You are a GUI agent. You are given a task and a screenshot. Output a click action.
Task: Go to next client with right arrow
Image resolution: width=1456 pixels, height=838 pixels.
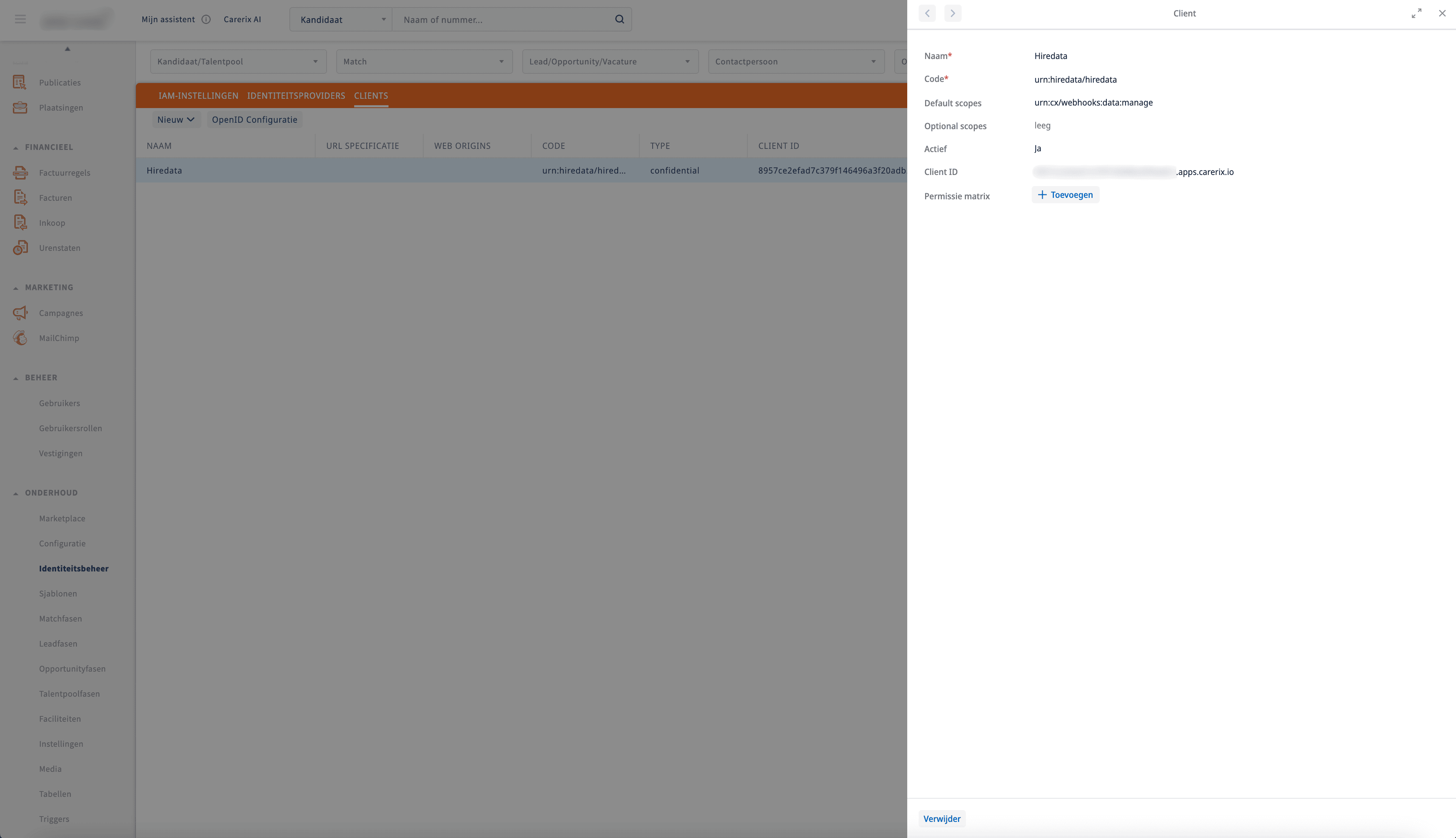pyautogui.click(x=953, y=13)
